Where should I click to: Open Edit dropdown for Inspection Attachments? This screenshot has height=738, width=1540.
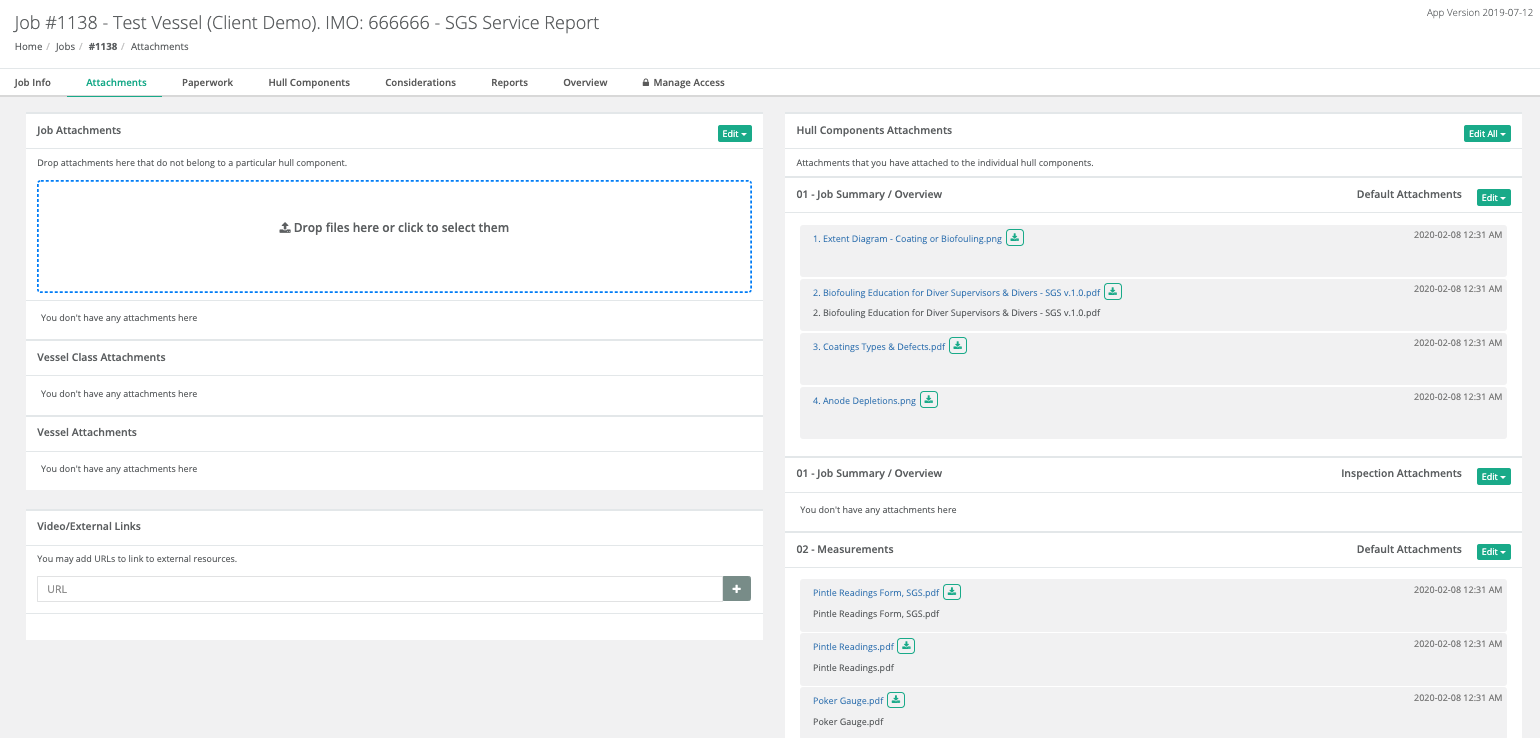[1493, 477]
